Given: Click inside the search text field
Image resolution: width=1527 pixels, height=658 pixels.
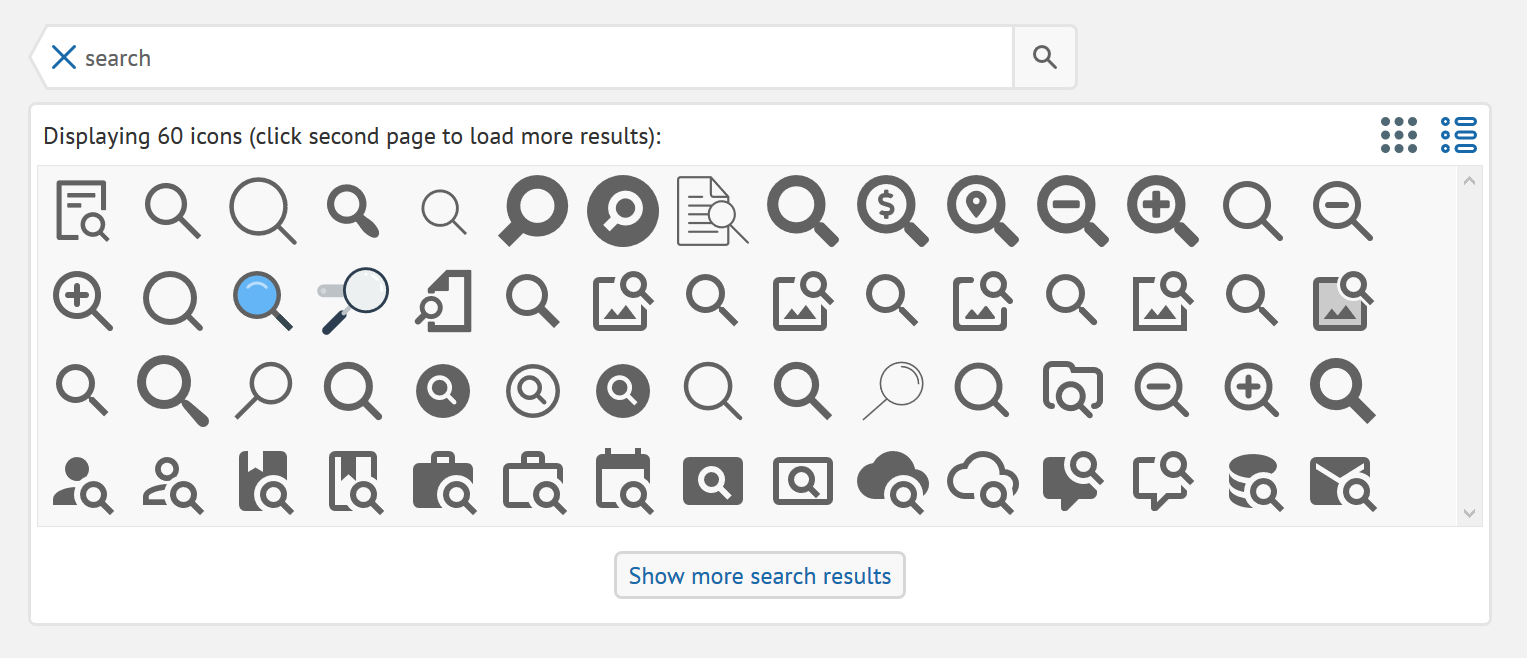Looking at the screenshot, I should [540, 58].
